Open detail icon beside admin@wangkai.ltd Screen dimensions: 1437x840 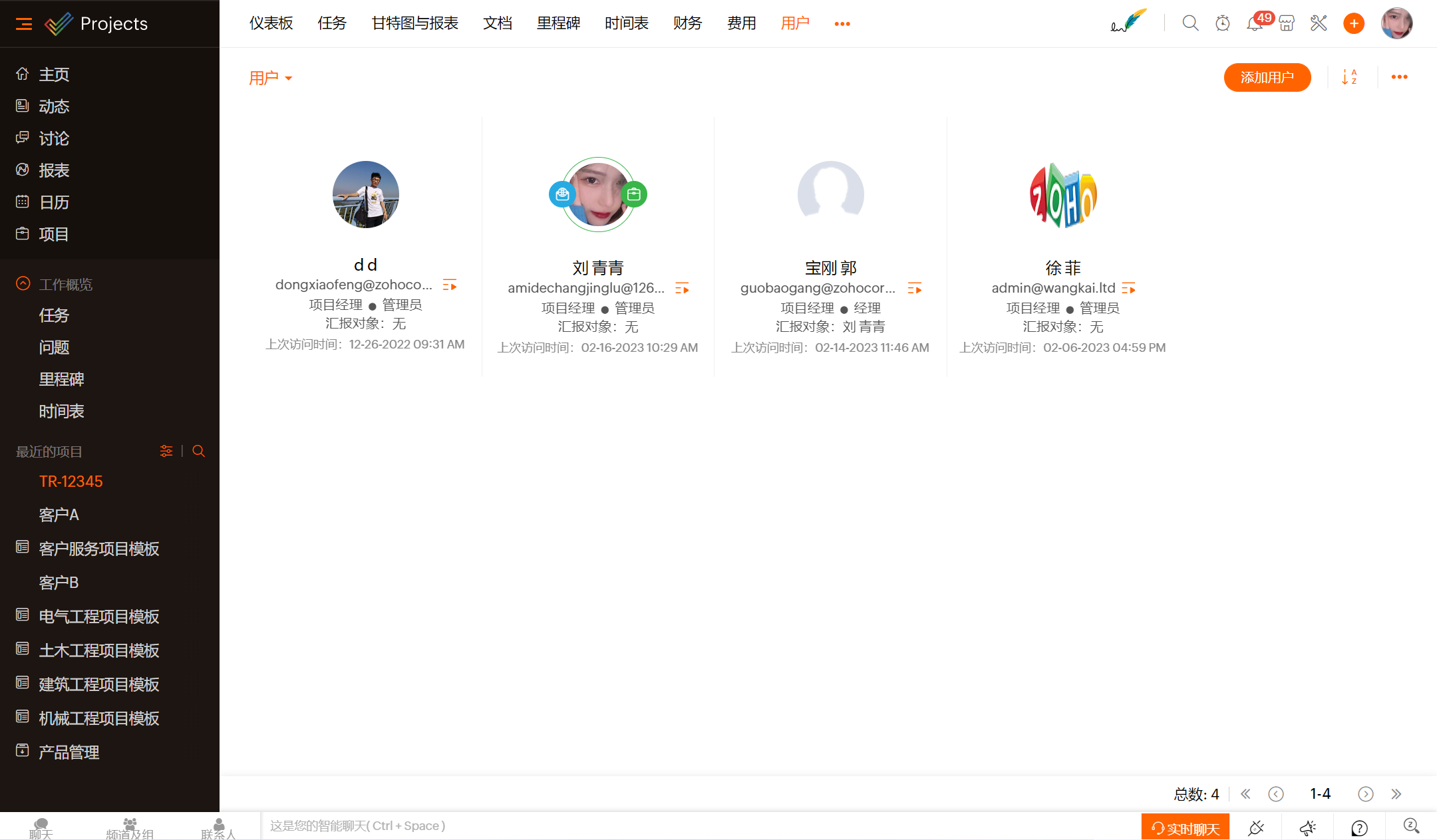click(1128, 289)
